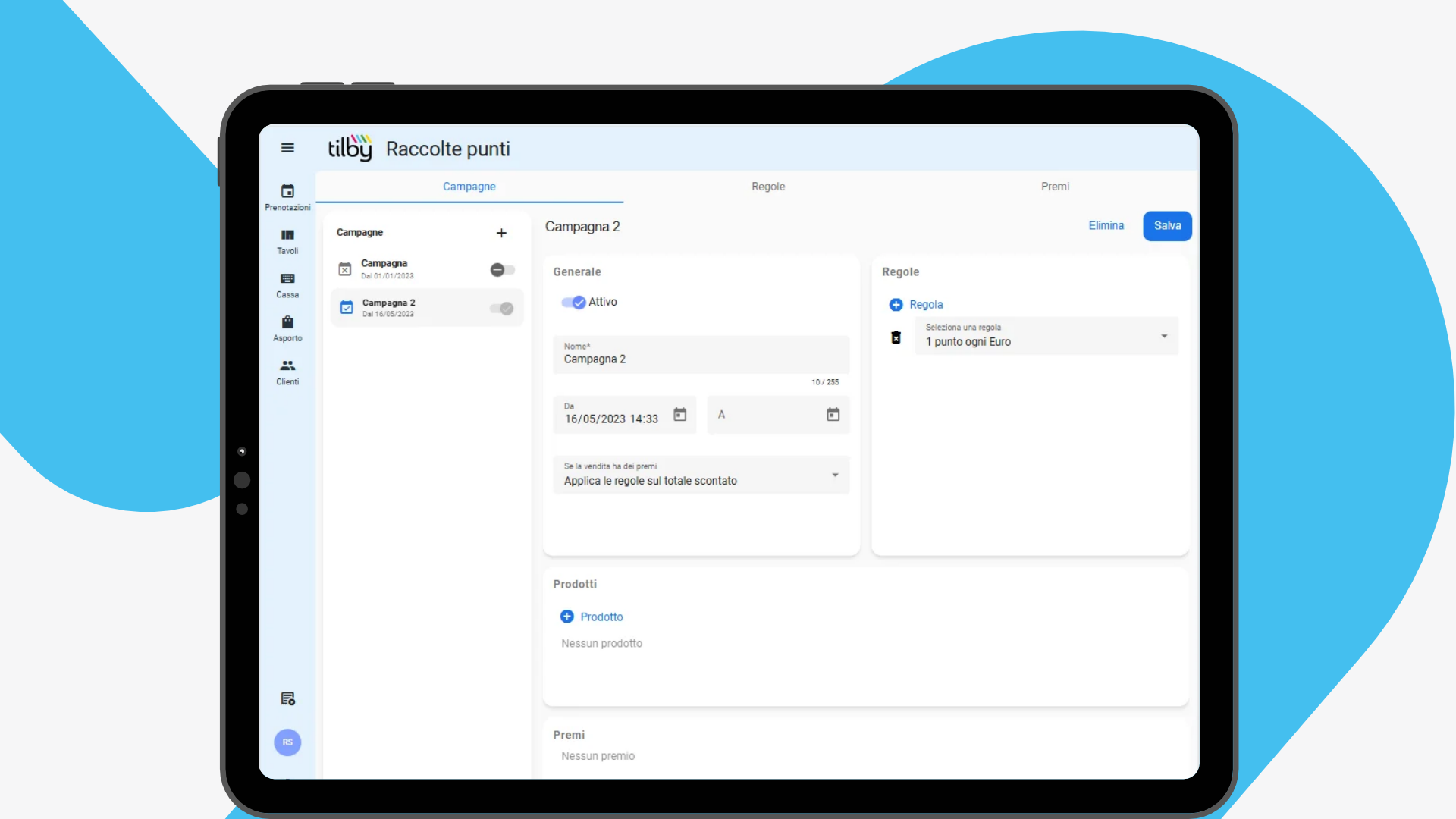
Task: Click the 'Raccolte punti' page title
Action: pos(447,149)
